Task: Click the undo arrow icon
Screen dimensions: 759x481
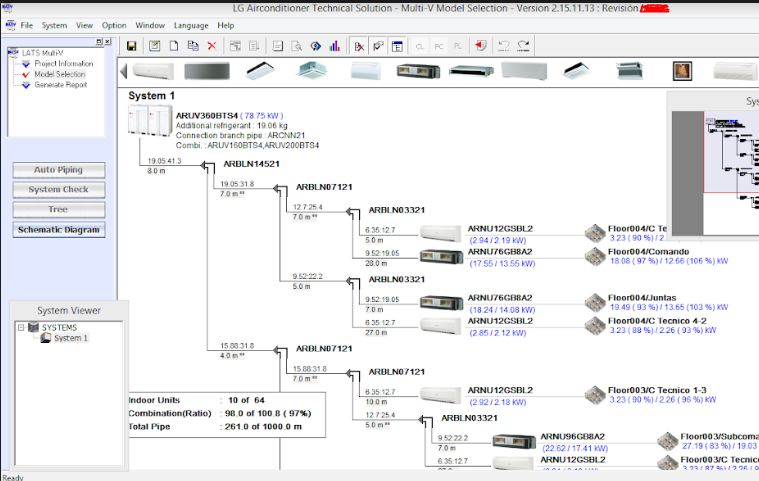Action: click(x=504, y=46)
